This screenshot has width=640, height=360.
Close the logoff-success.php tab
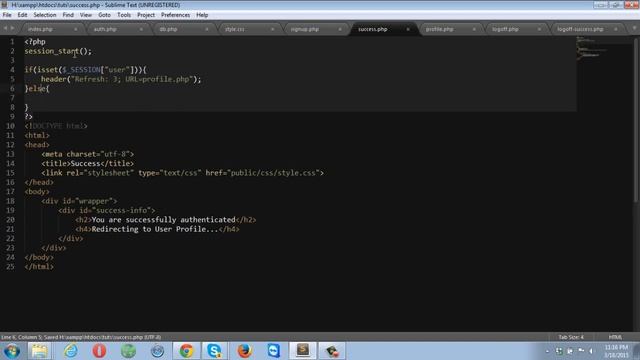coord(616,29)
